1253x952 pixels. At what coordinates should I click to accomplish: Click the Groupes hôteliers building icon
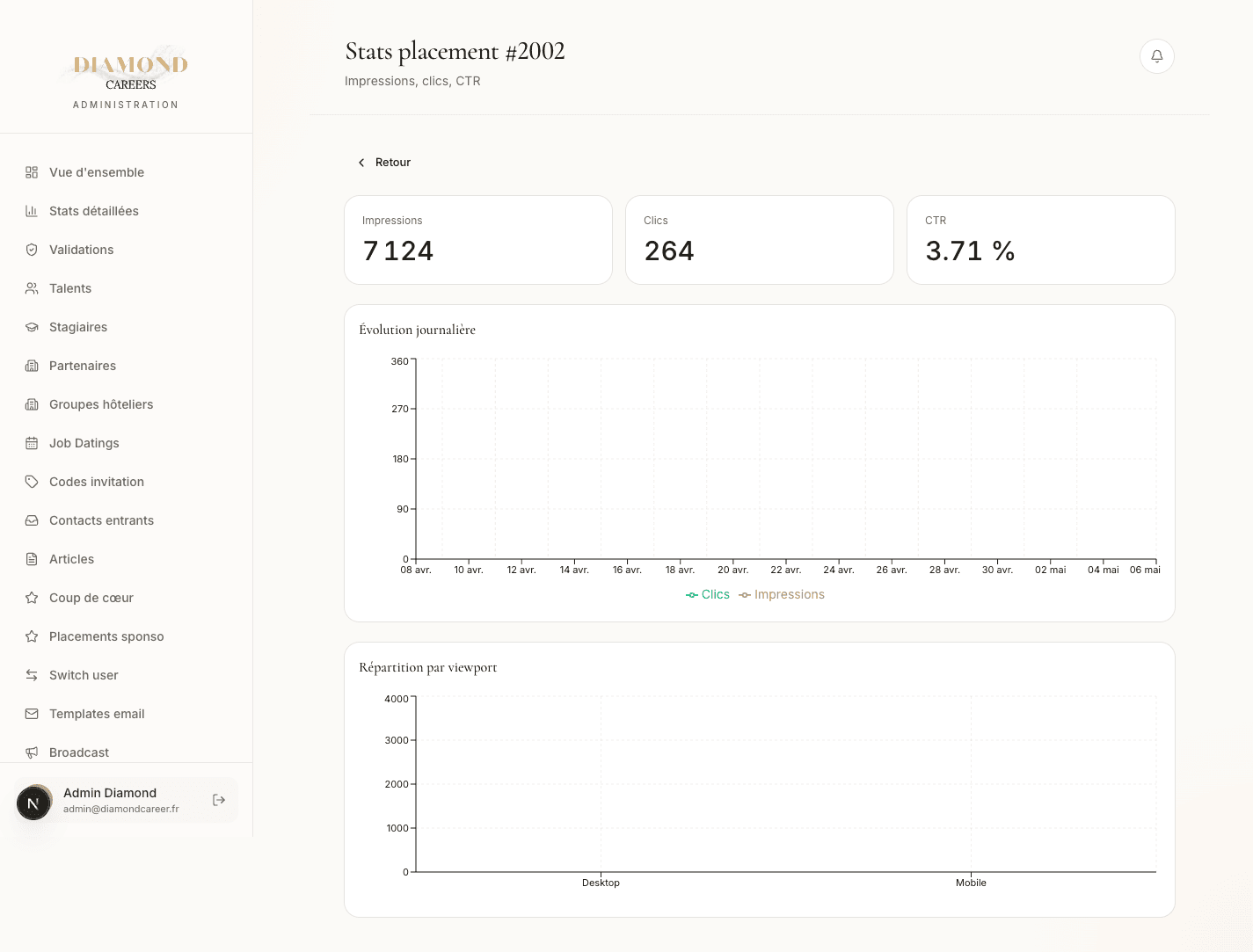(x=32, y=404)
